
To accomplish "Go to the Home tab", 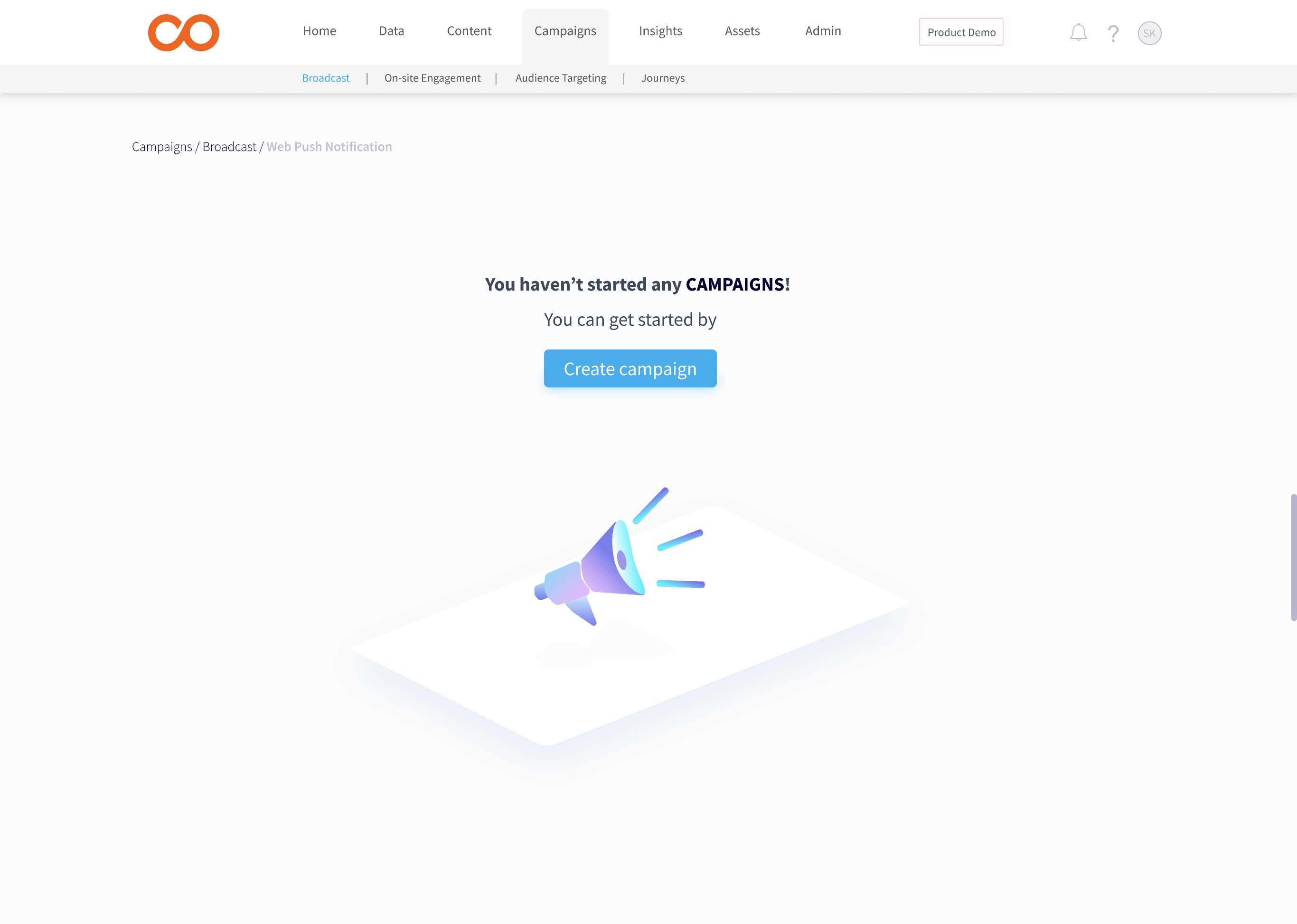I will [319, 31].
